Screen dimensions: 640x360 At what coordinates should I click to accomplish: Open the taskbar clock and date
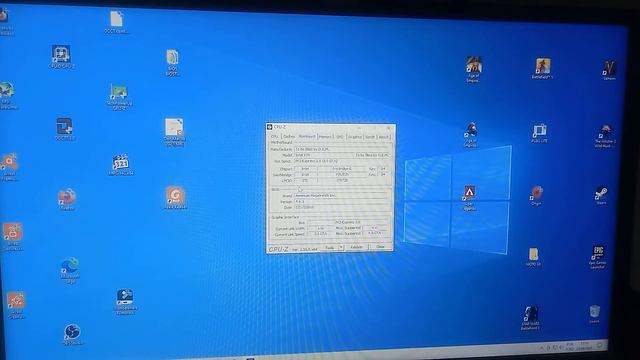coord(584,347)
